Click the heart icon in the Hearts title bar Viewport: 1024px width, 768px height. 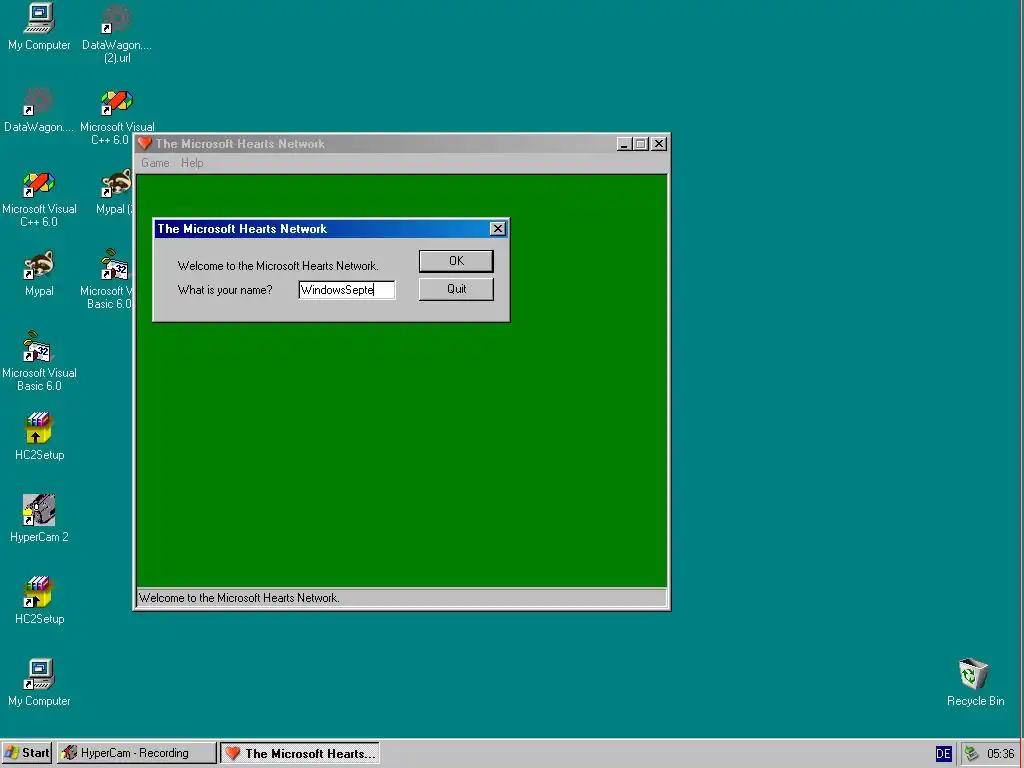(144, 144)
